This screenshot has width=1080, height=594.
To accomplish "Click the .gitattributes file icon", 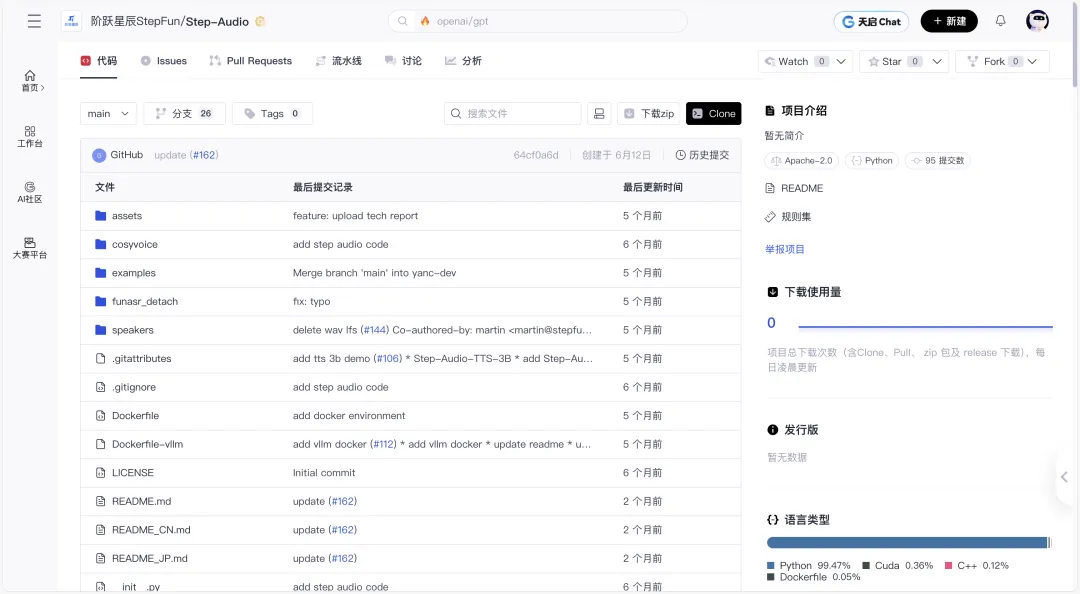I will [101, 358].
